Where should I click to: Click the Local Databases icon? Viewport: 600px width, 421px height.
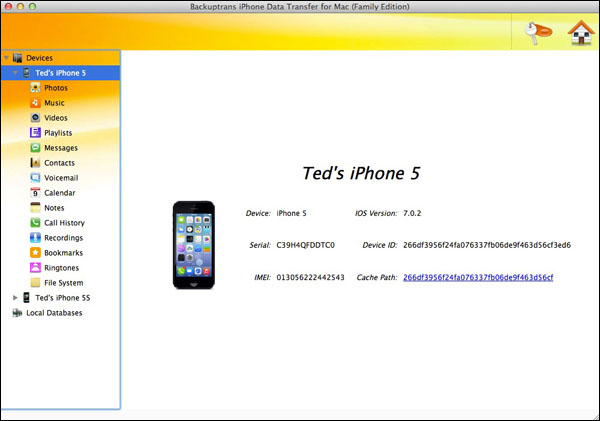[x=17, y=313]
